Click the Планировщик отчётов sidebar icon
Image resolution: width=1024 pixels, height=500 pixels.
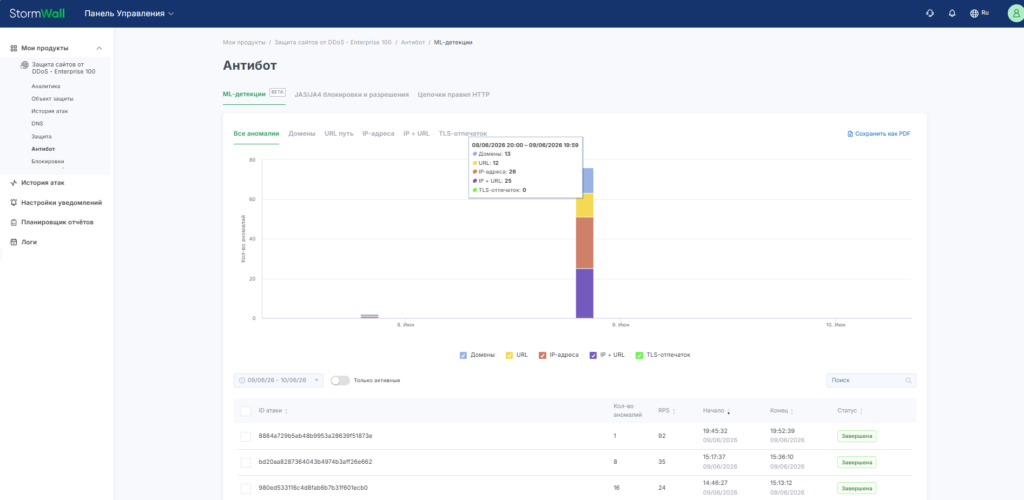pos(14,222)
